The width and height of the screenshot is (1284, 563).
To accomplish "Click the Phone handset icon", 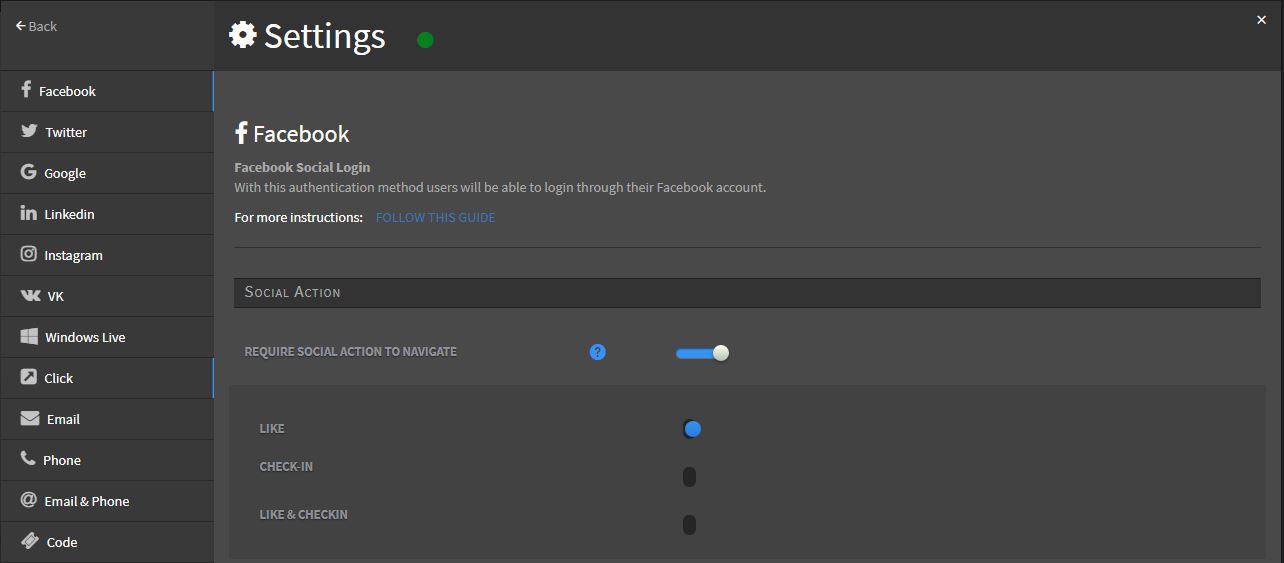I will click(x=28, y=459).
